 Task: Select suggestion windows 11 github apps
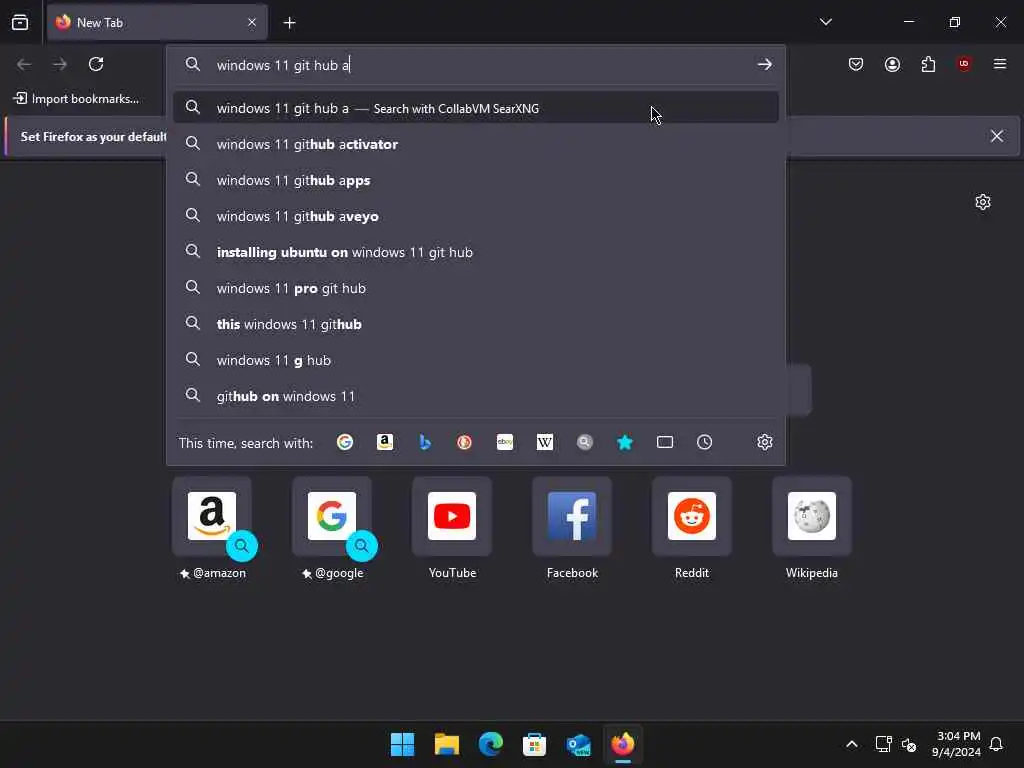[x=476, y=180]
